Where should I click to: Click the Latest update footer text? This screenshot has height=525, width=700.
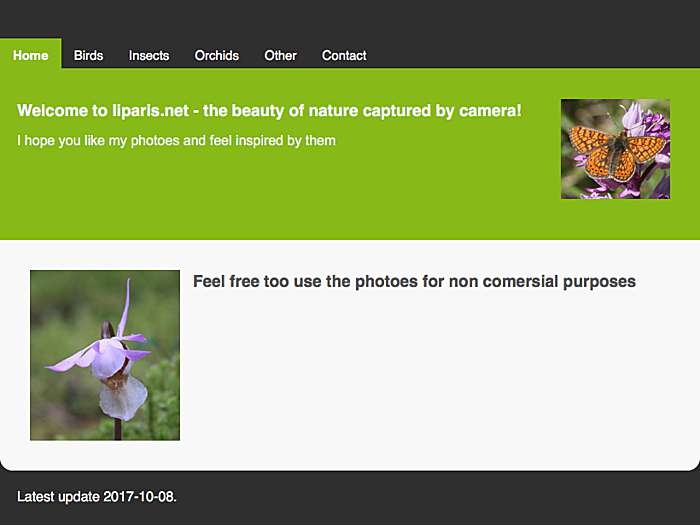pyautogui.click(x=96, y=496)
